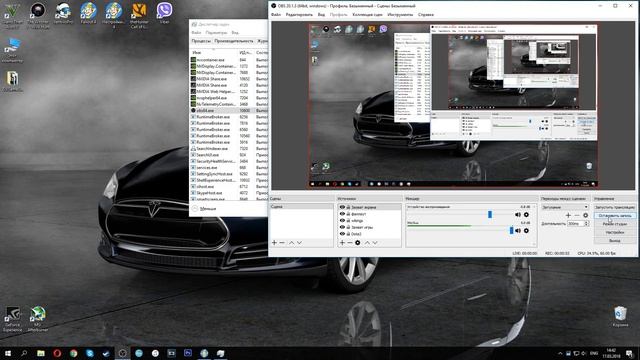Screen dimensions: 640x360
Task: Collapse Task Manager with the Меньше arrow
Action: pos(204,209)
